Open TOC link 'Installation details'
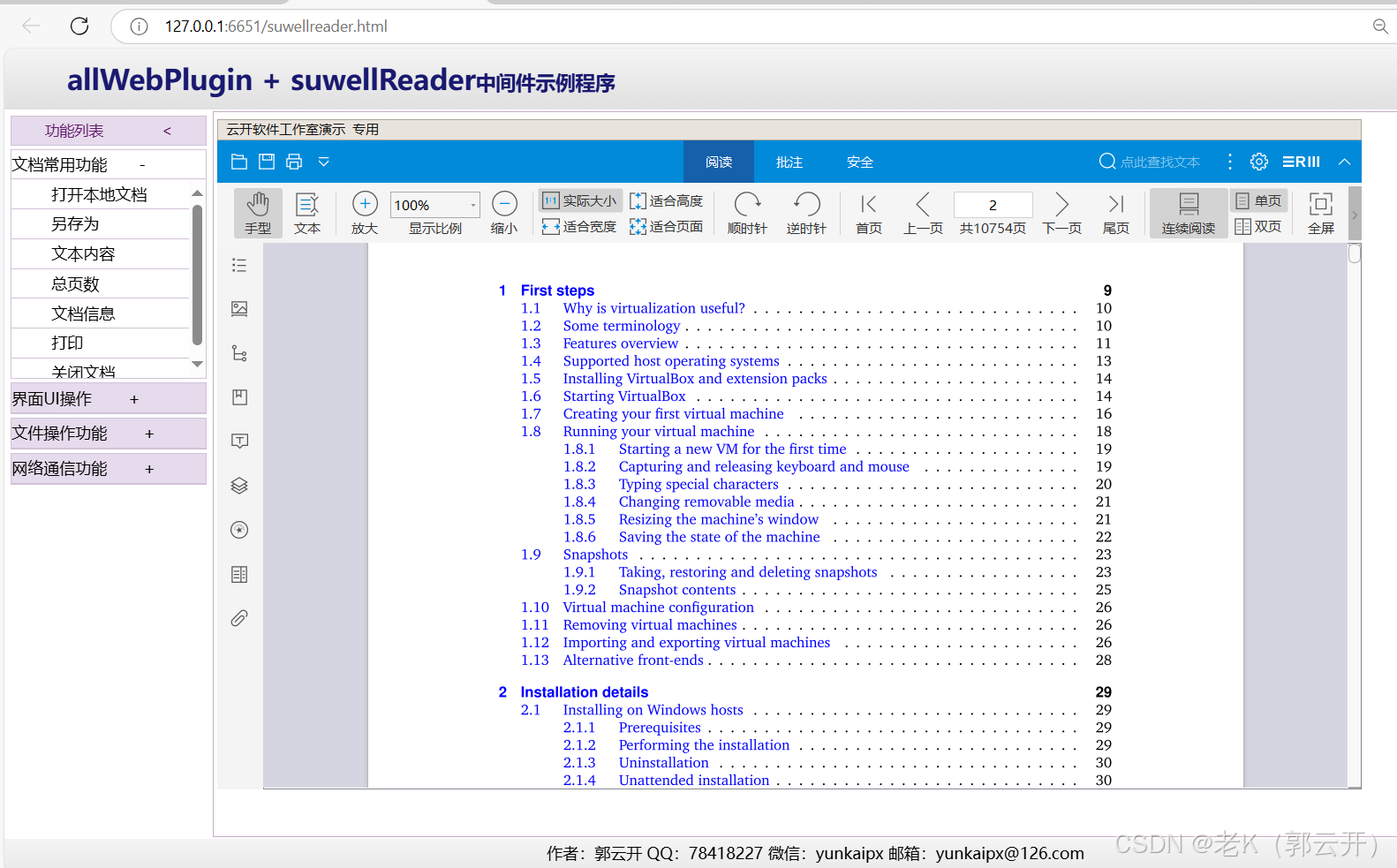The width and height of the screenshot is (1397, 868). [585, 692]
